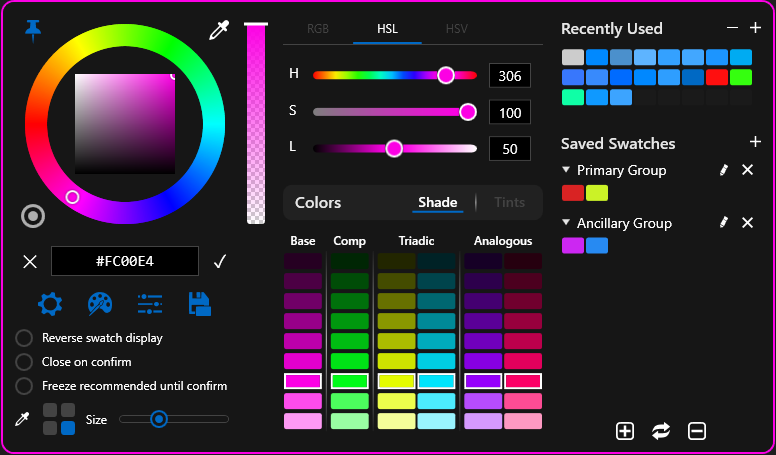Edit Primary Group with pencil icon
This screenshot has width=776, height=455.
coord(724,170)
